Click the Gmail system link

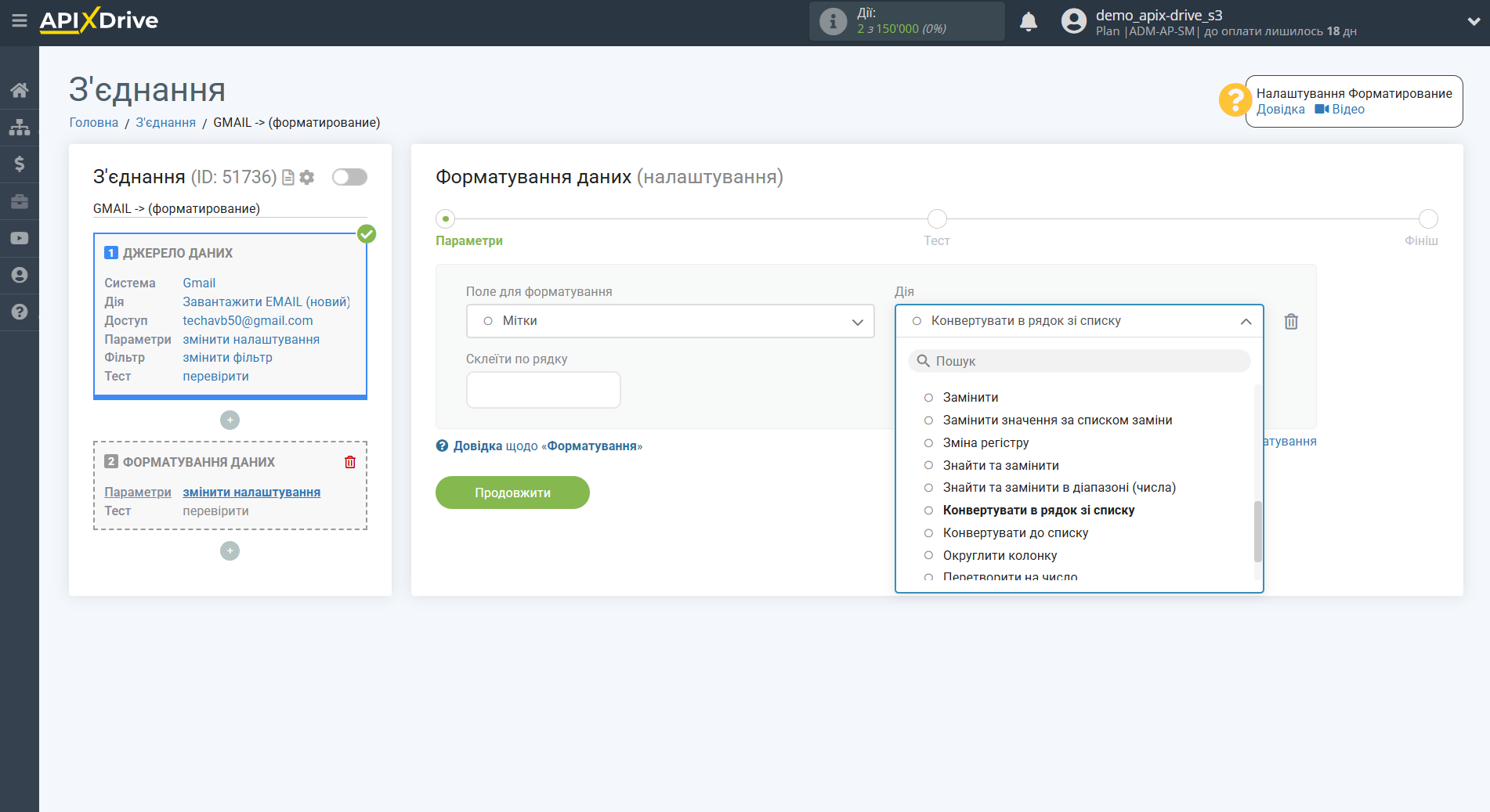coord(199,283)
